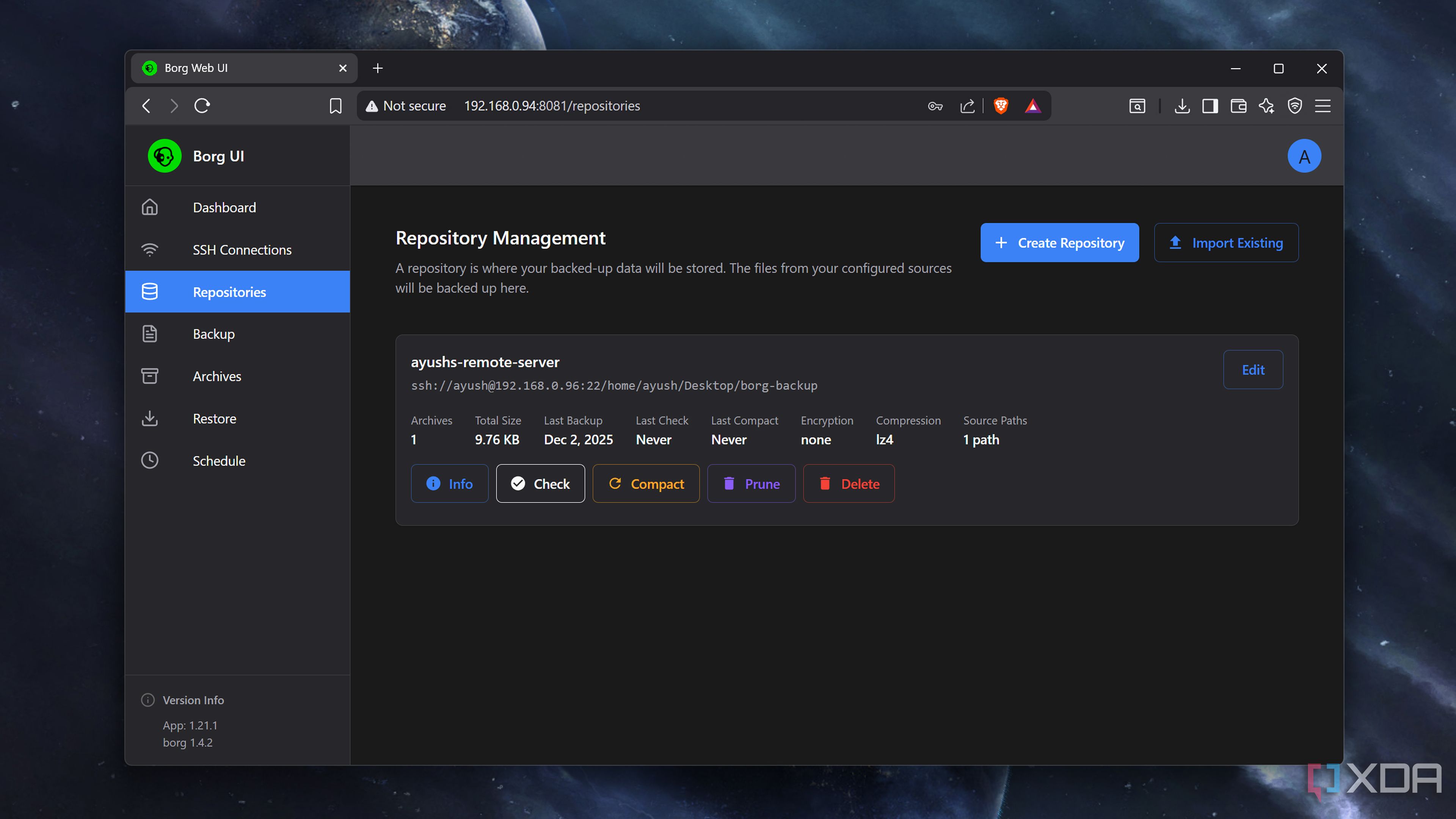Go to the Backup page
Viewport: 1456px width, 819px height.
pos(237,334)
